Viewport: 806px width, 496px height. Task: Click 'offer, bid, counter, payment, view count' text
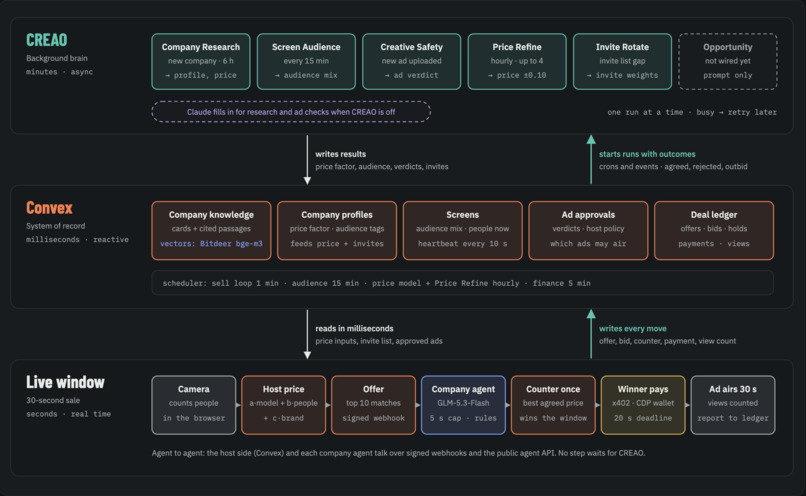click(667, 341)
